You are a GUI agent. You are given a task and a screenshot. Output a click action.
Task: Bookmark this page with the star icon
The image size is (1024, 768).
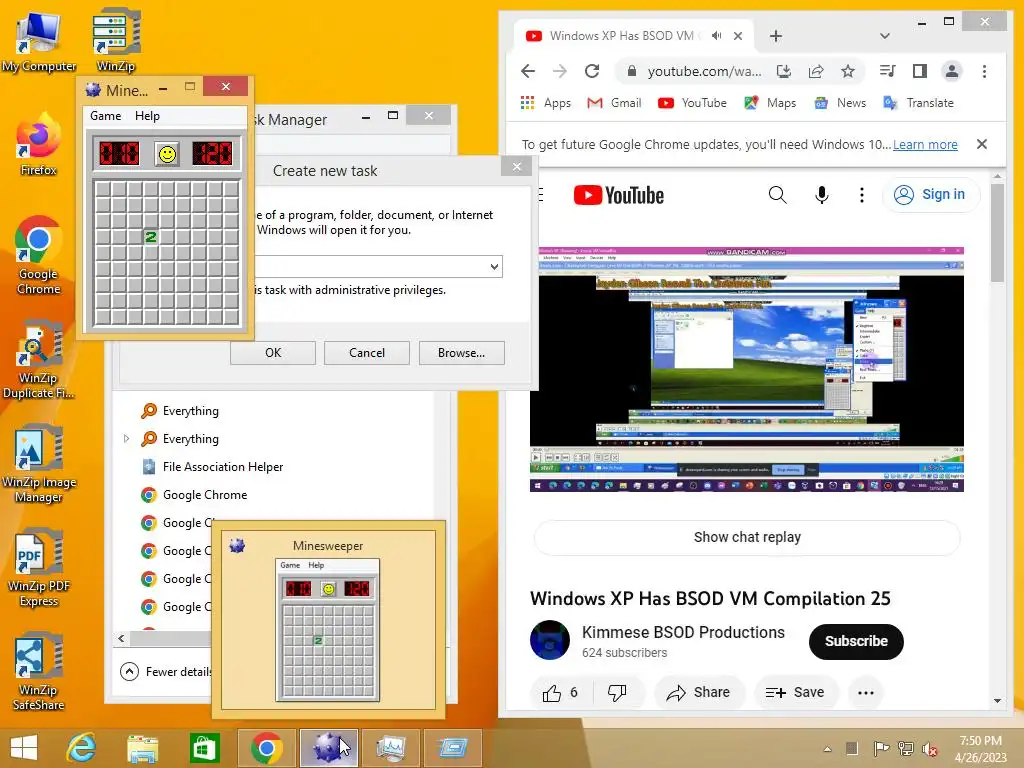pos(848,71)
